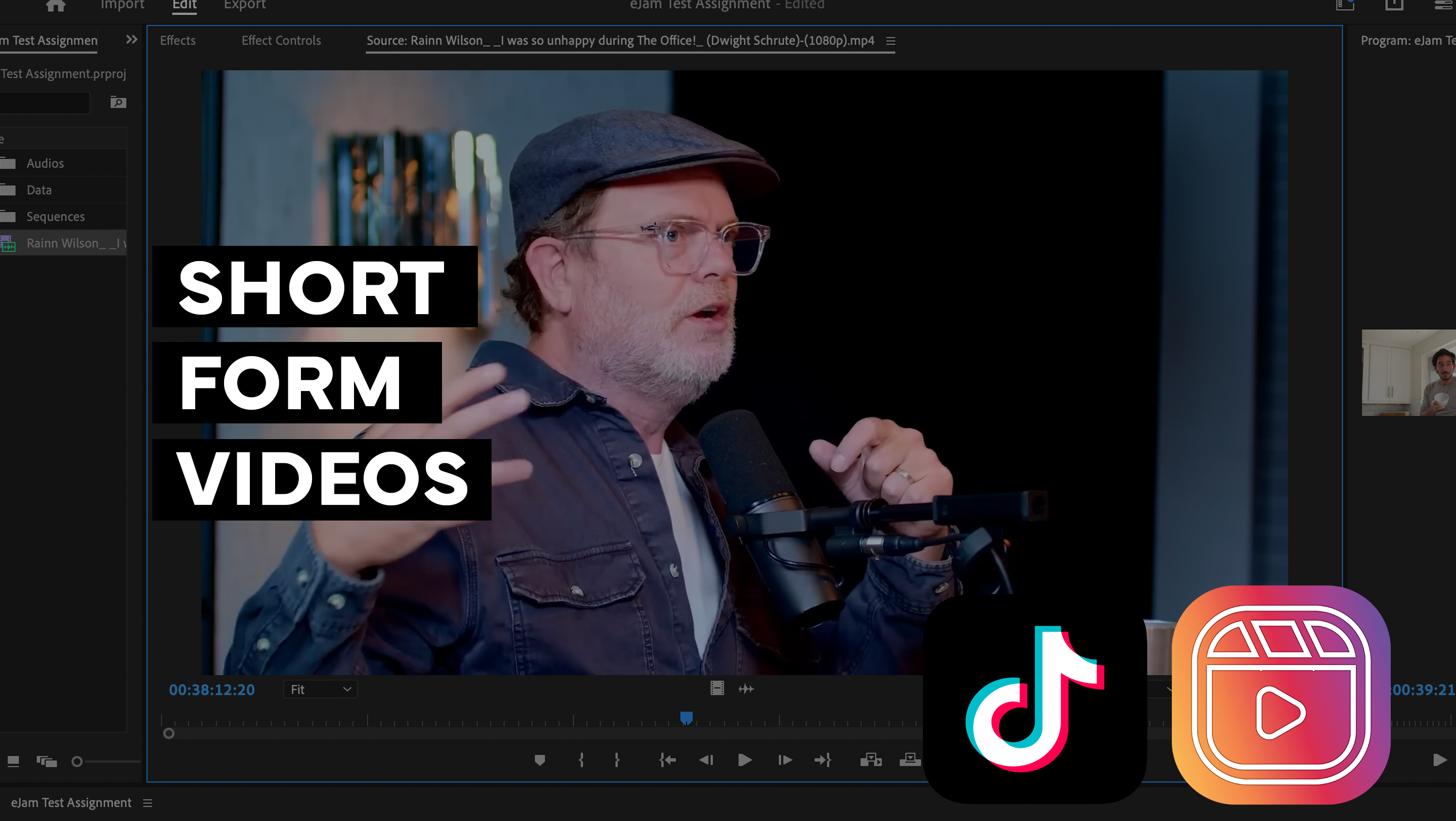Screen dimensions: 1456x821
Task: Switch to the Edit tab
Action: coord(184,5)
